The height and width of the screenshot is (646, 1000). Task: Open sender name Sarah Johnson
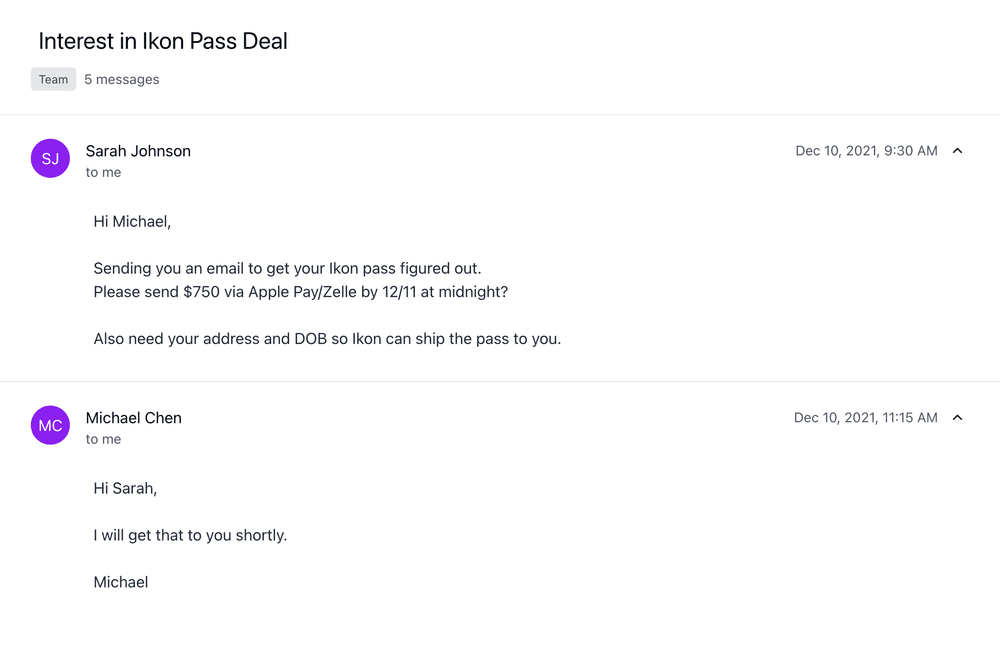(138, 151)
